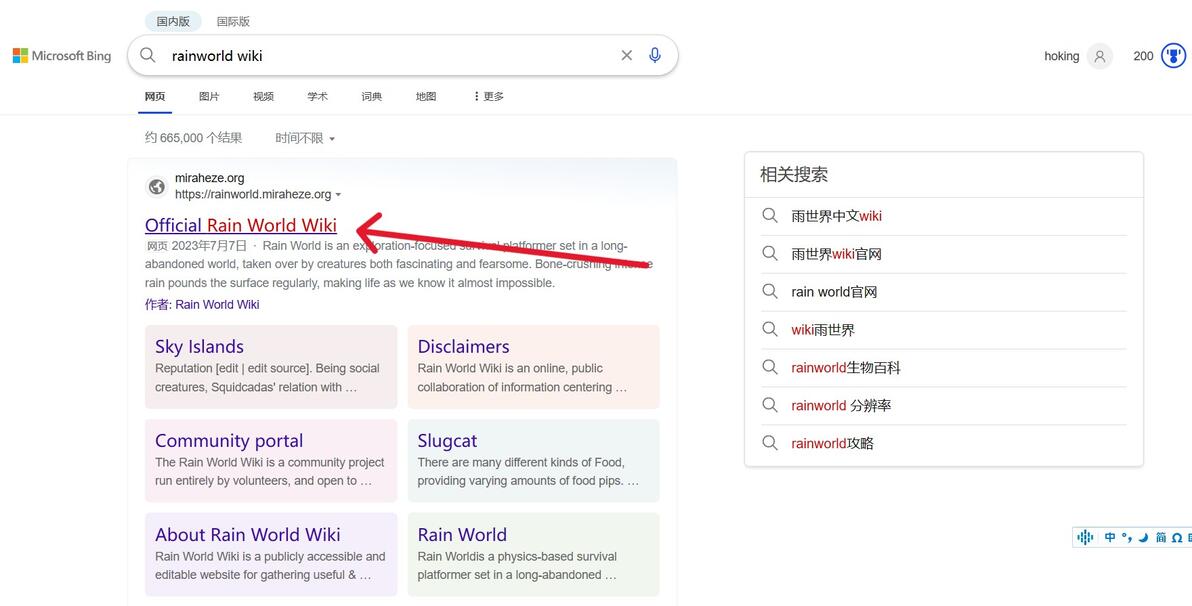Select the 视频 videos tab
Viewport: 1192px width, 606px height.
click(x=264, y=97)
